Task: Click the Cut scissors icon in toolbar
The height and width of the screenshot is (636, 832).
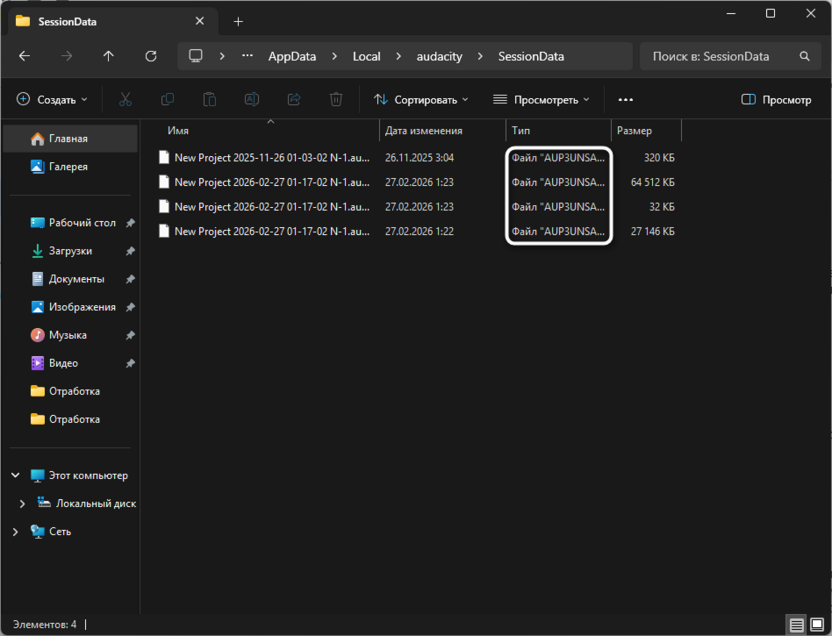Action: pyautogui.click(x=125, y=99)
